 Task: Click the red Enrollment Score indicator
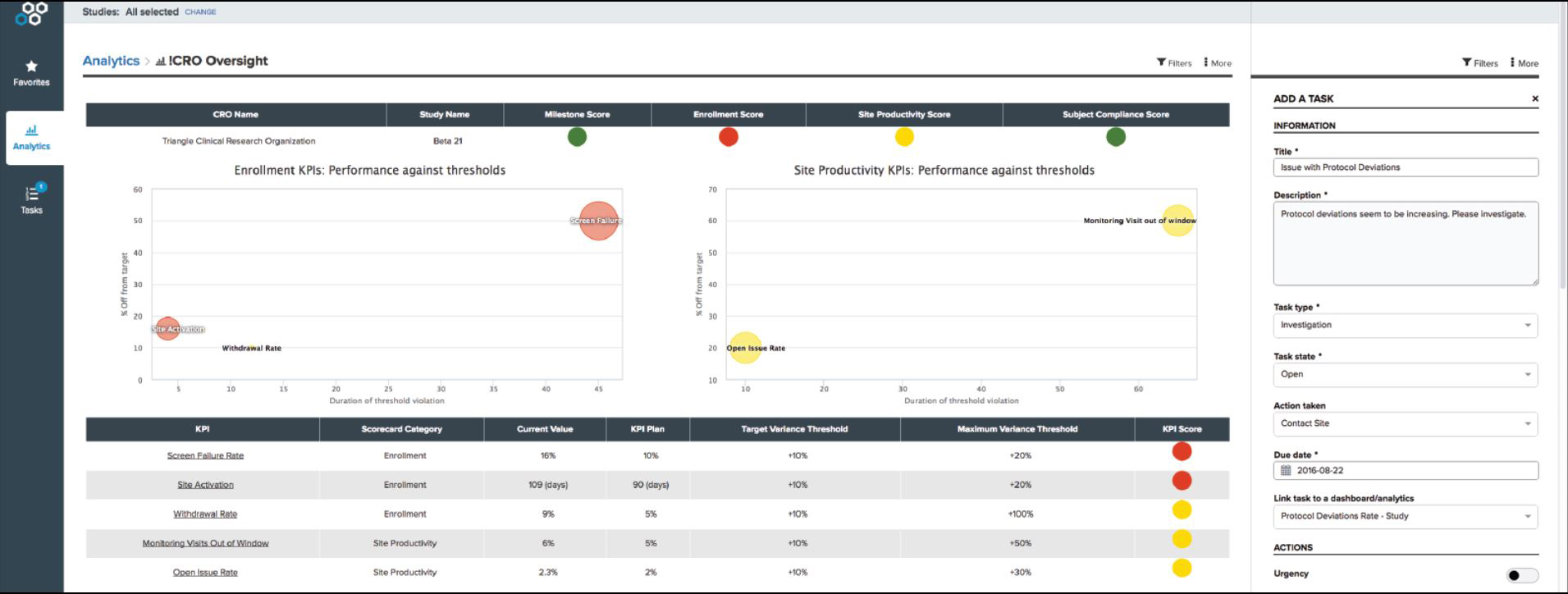pyautogui.click(x=728, y=137)
